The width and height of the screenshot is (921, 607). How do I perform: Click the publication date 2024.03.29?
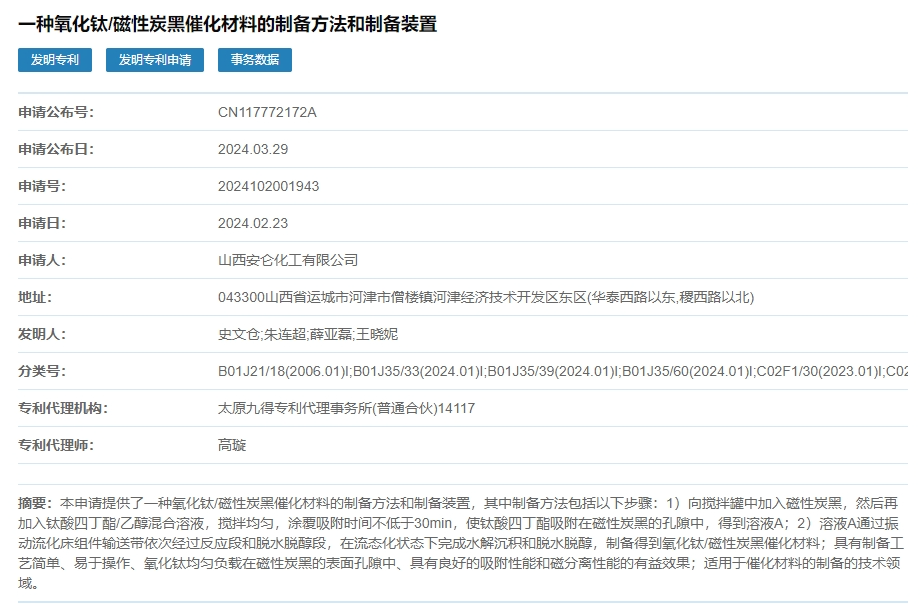pos(253,149)
